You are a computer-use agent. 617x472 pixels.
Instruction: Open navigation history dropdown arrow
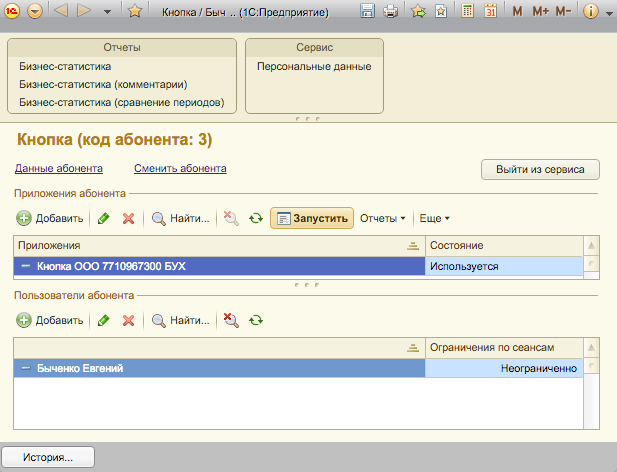click(x=107, y=12)
